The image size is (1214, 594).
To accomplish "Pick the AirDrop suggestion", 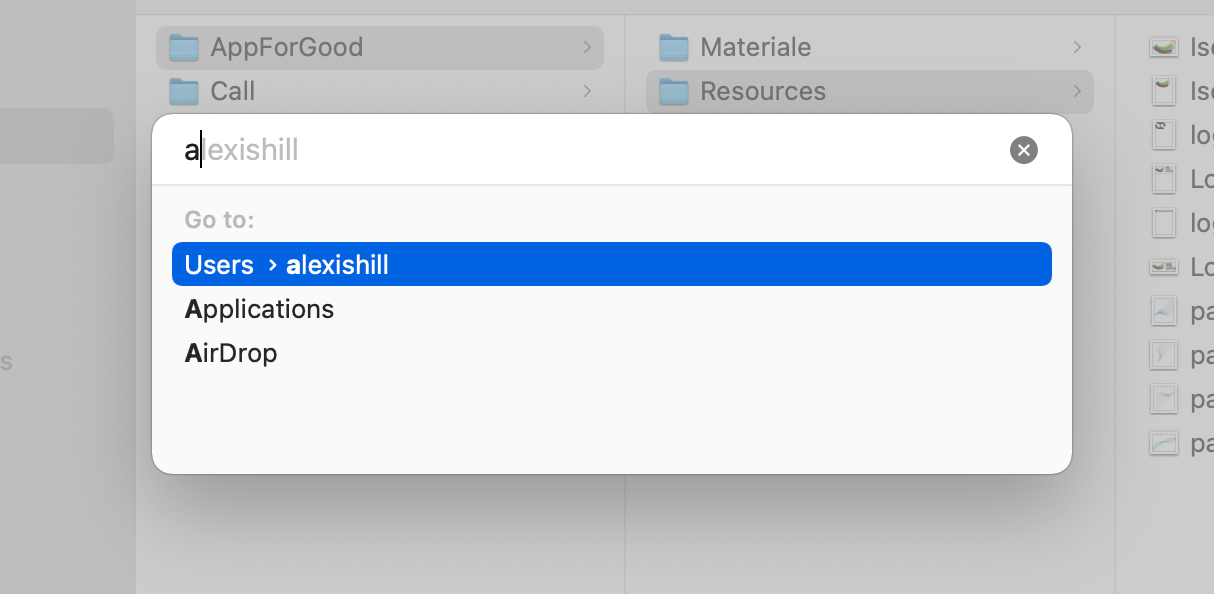I will tap(231, 353).
